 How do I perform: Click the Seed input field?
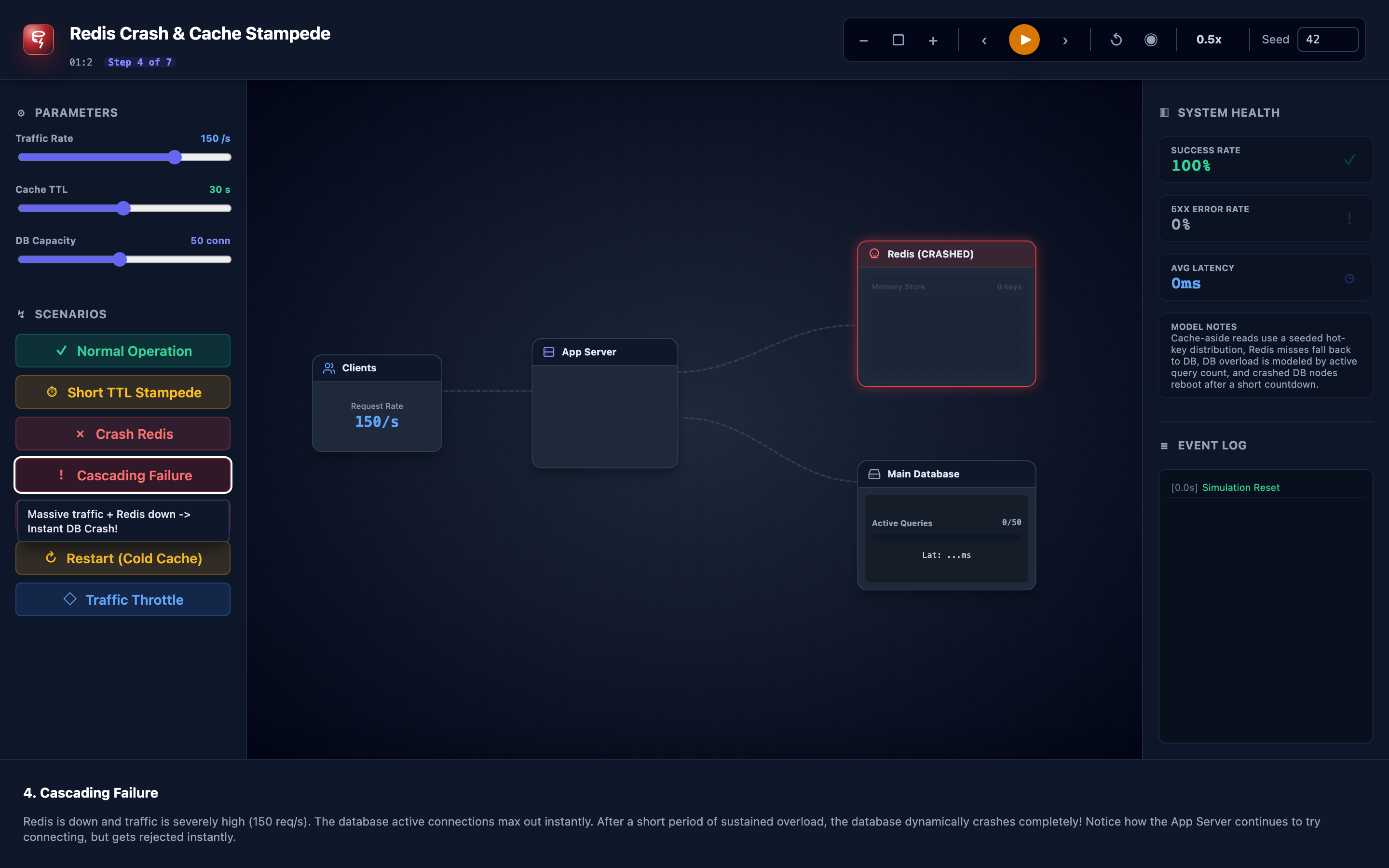click(1328, 40)
